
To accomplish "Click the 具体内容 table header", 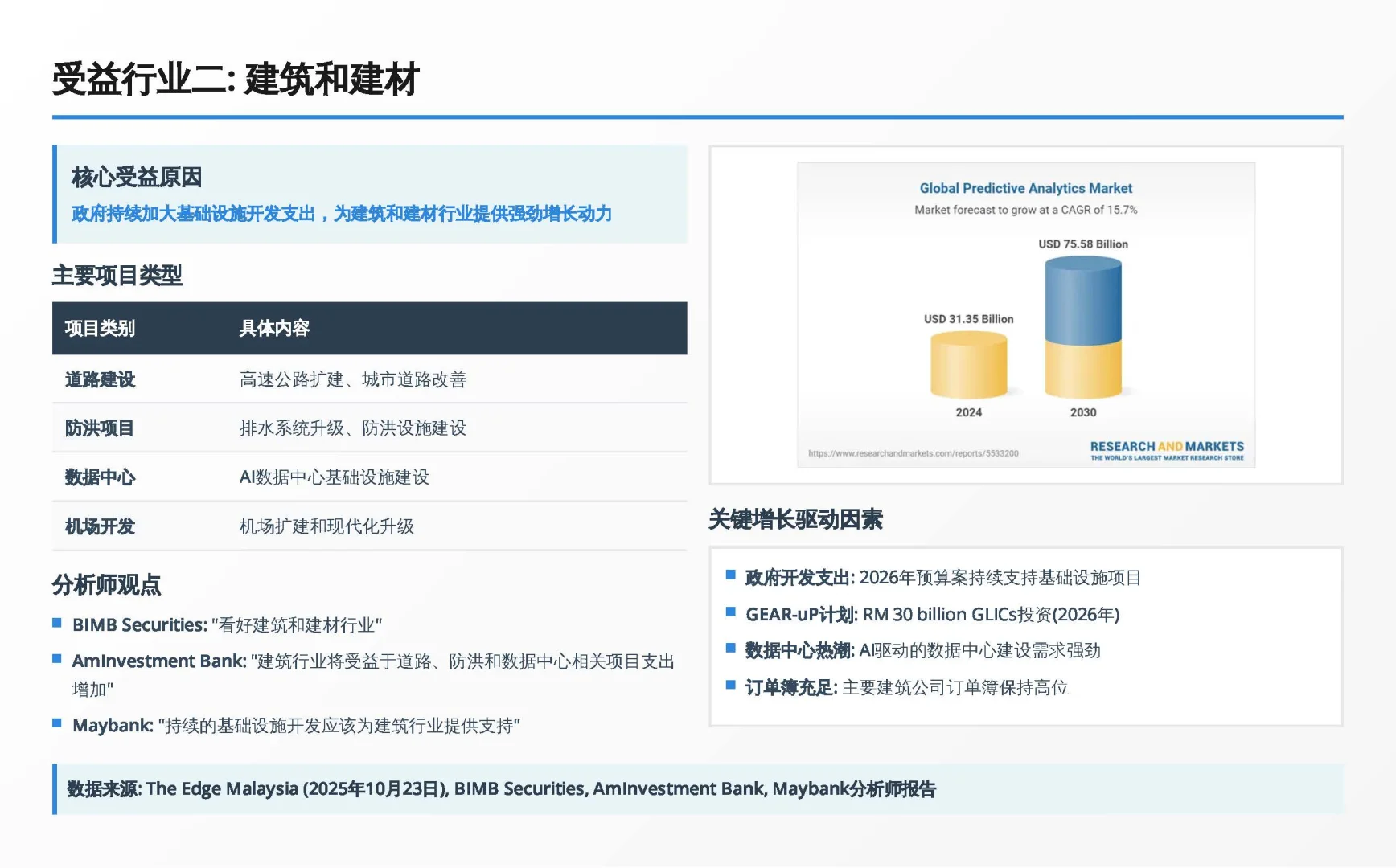I will tap(274, 328).
